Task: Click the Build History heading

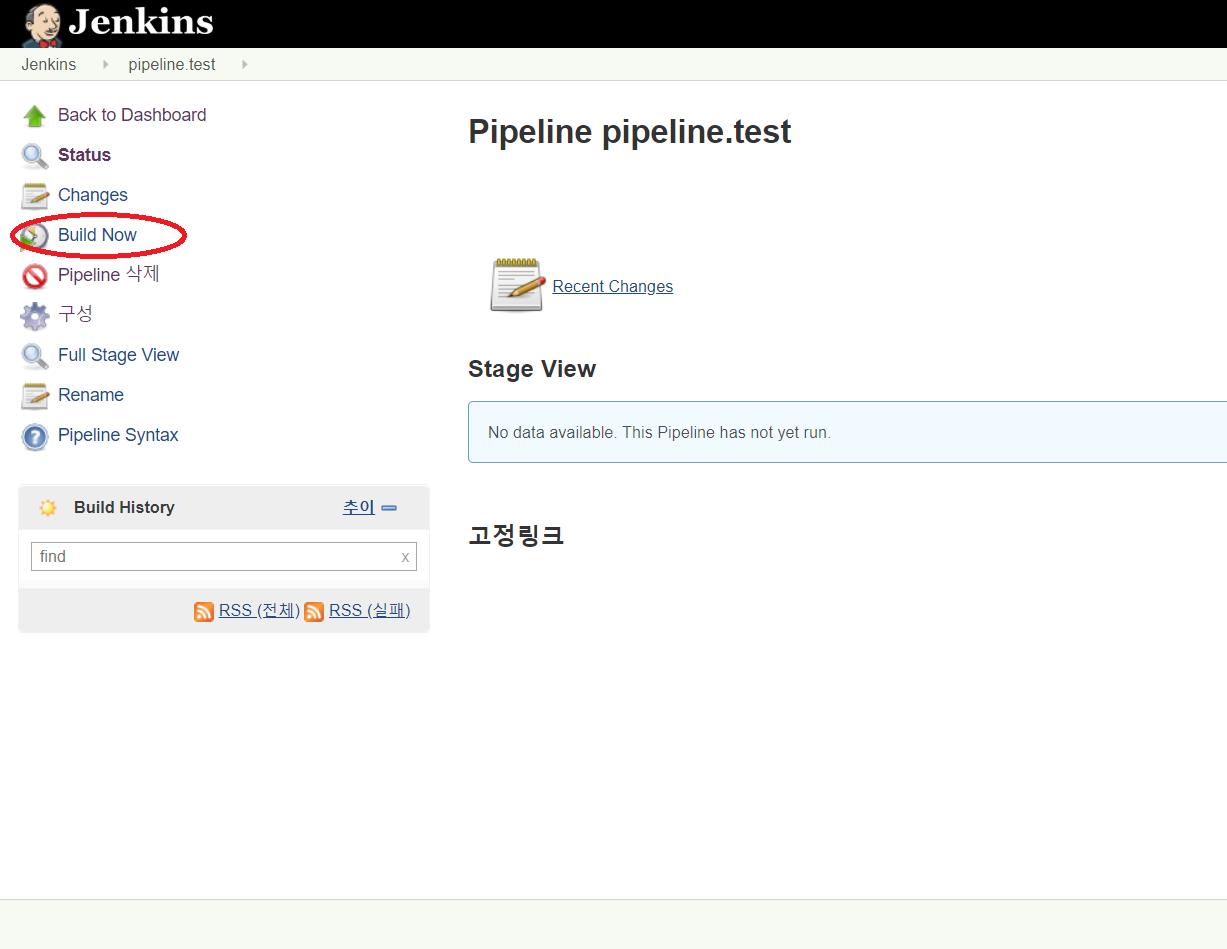Action: coord(124,507)
